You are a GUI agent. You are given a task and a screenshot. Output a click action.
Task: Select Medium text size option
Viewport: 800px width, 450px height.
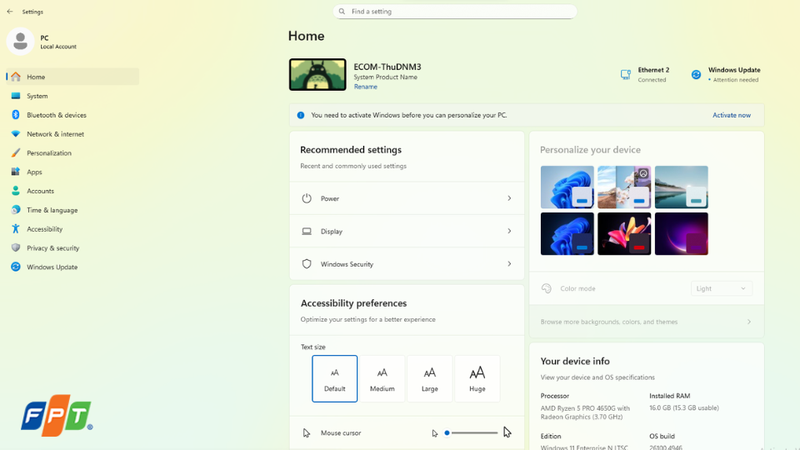[x=382, y=379]
